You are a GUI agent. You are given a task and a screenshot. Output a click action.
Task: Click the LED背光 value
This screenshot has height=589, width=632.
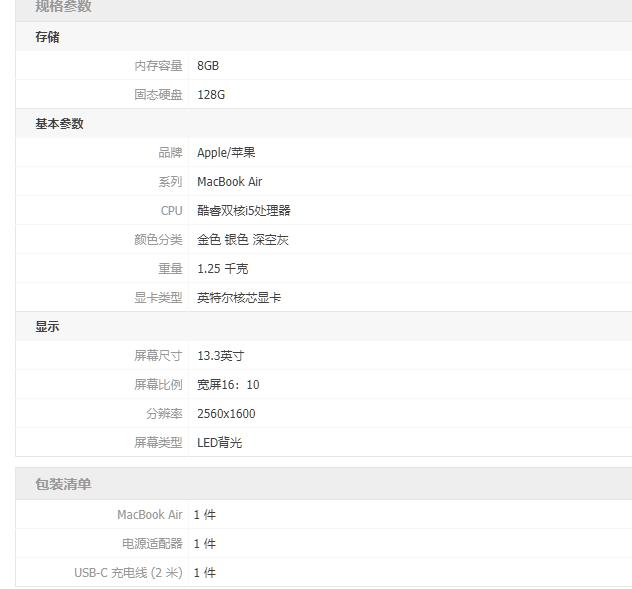click(219, 443)
